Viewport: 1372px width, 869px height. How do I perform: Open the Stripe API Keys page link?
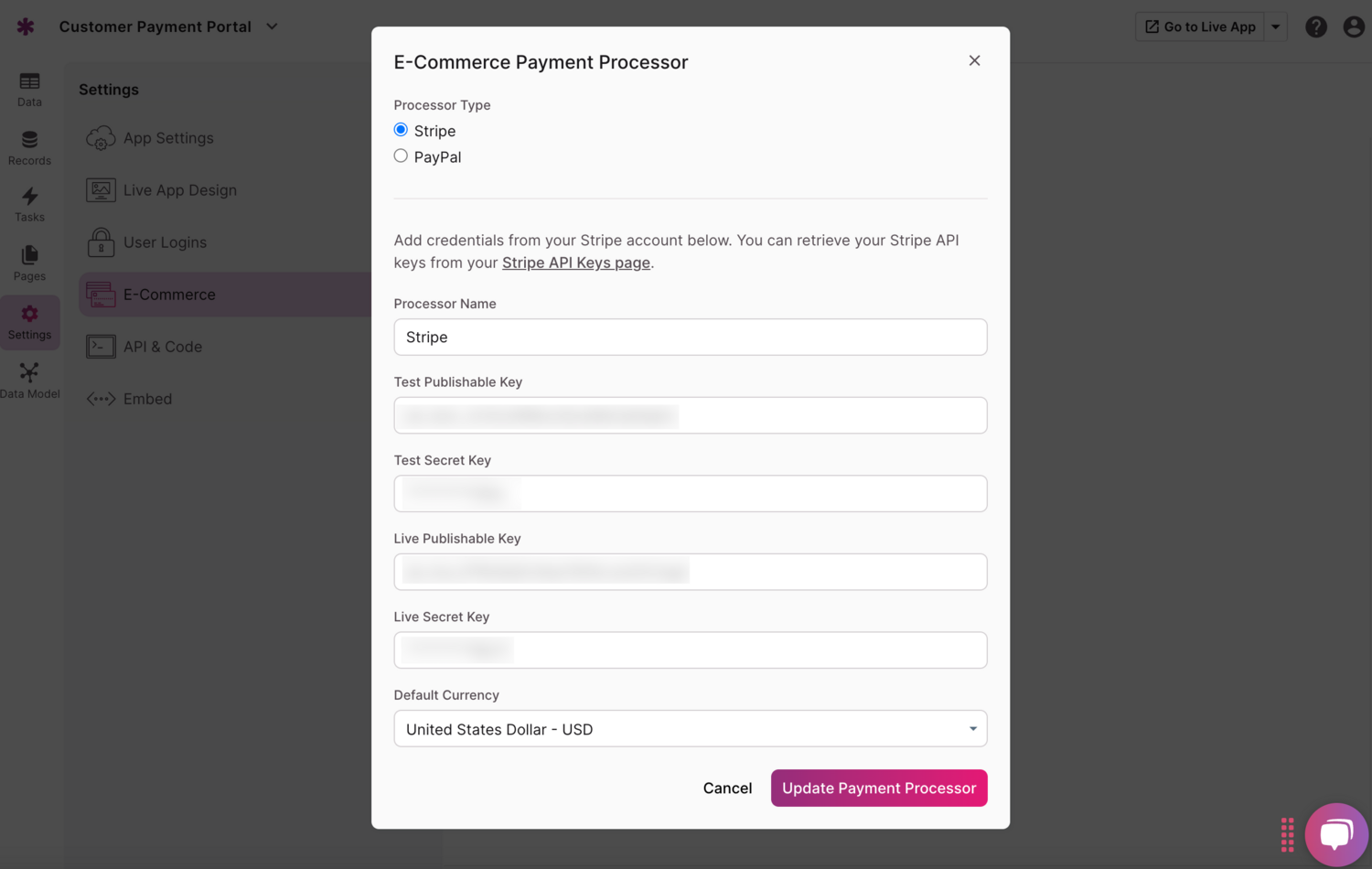tap(575, 263)
